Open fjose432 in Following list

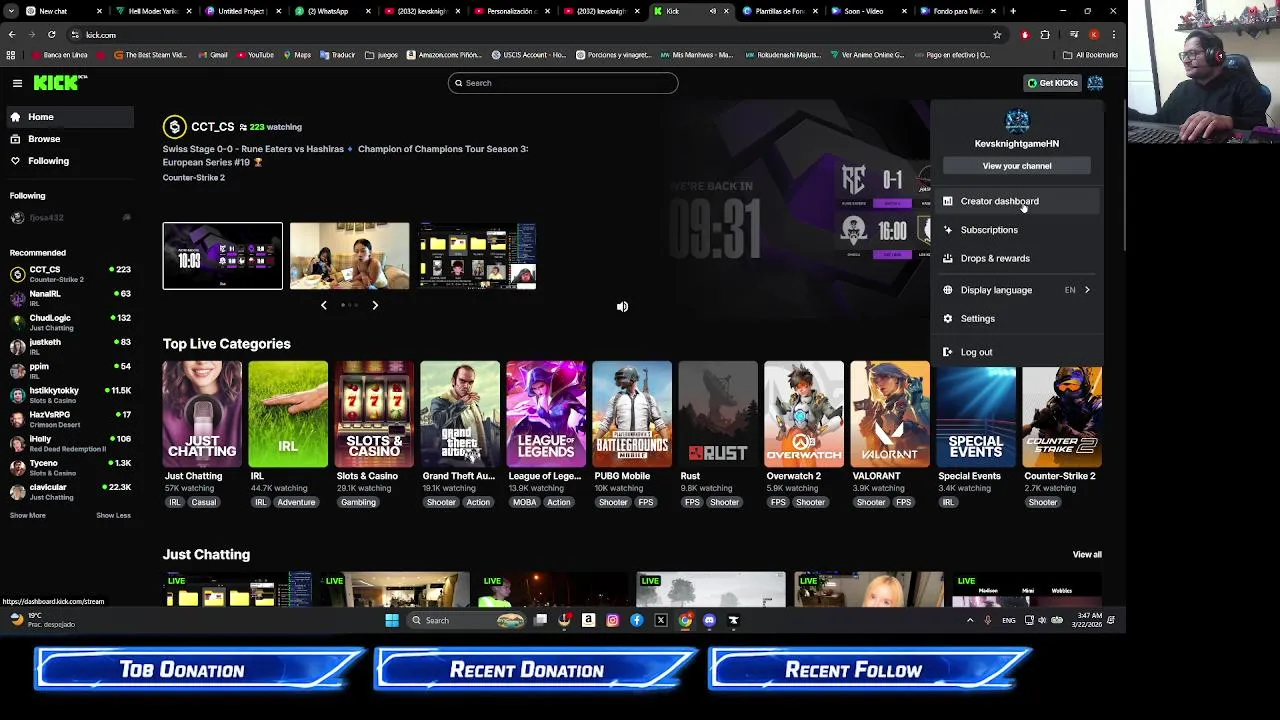tap(70, 218)
